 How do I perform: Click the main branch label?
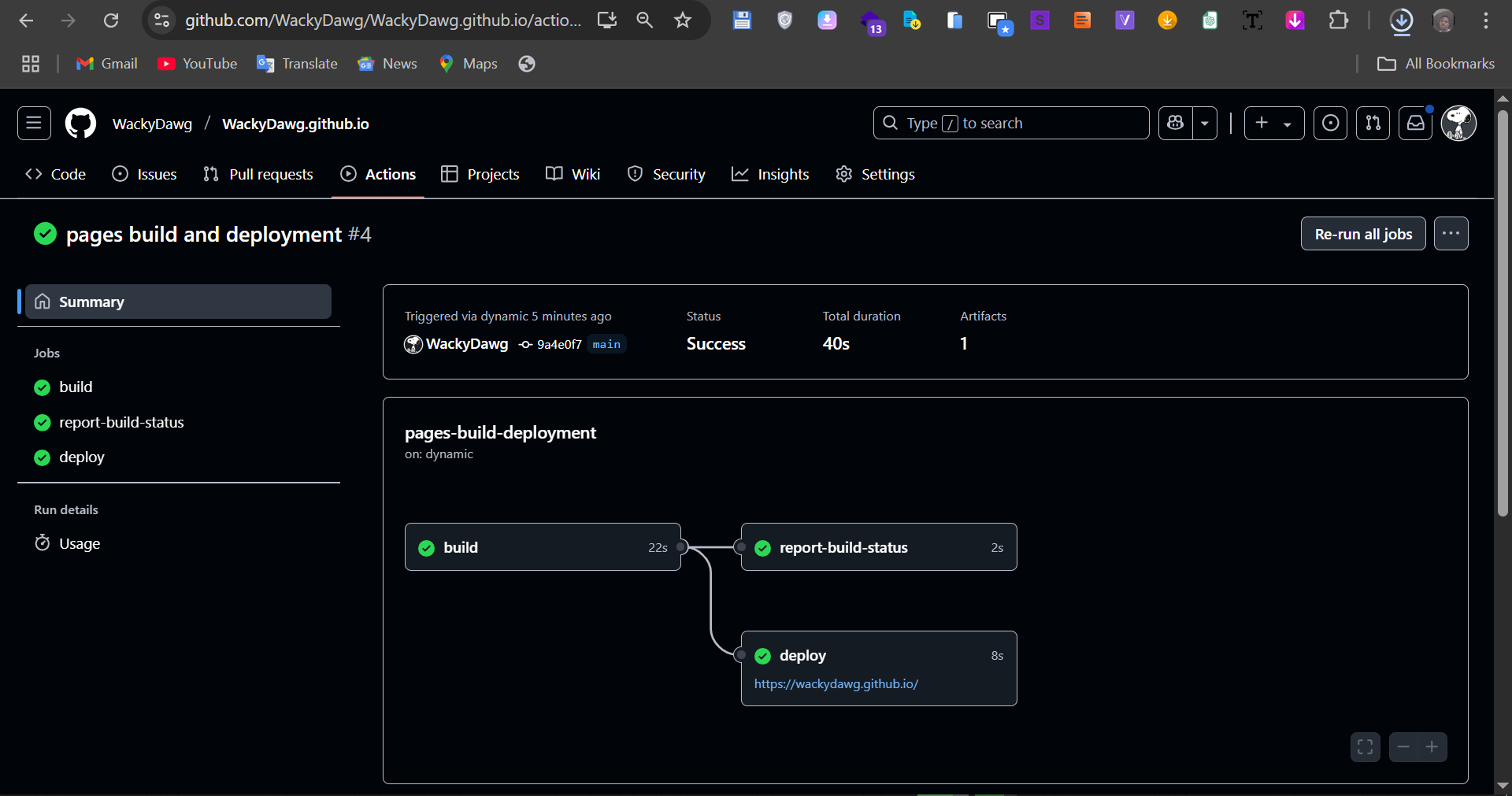tap(606, 344)
